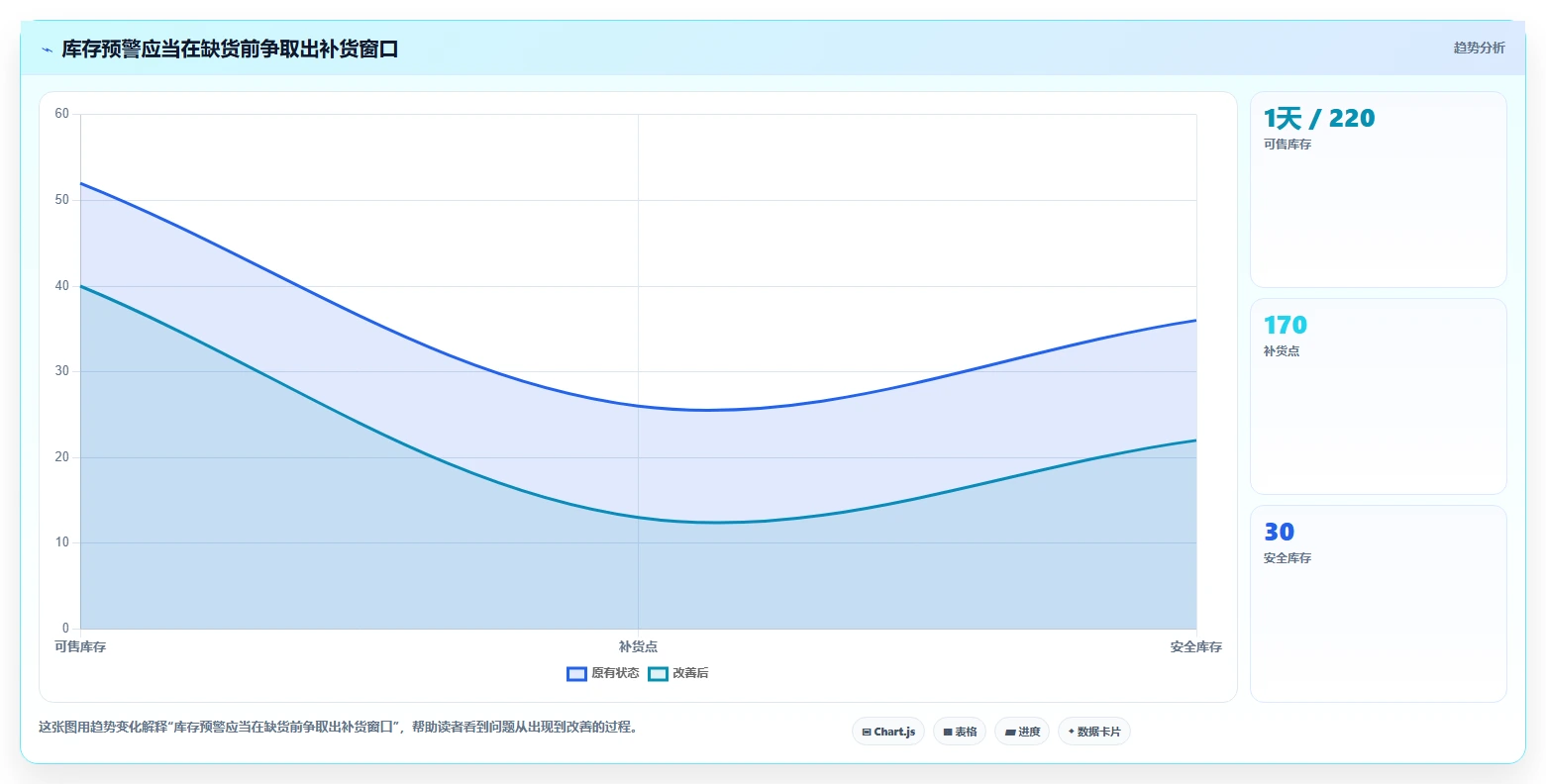Image resolution: width=1546 pixels, height=784 pixels.
Task: Click the 趋势分析 label in header
Action: pos(1479,48)
